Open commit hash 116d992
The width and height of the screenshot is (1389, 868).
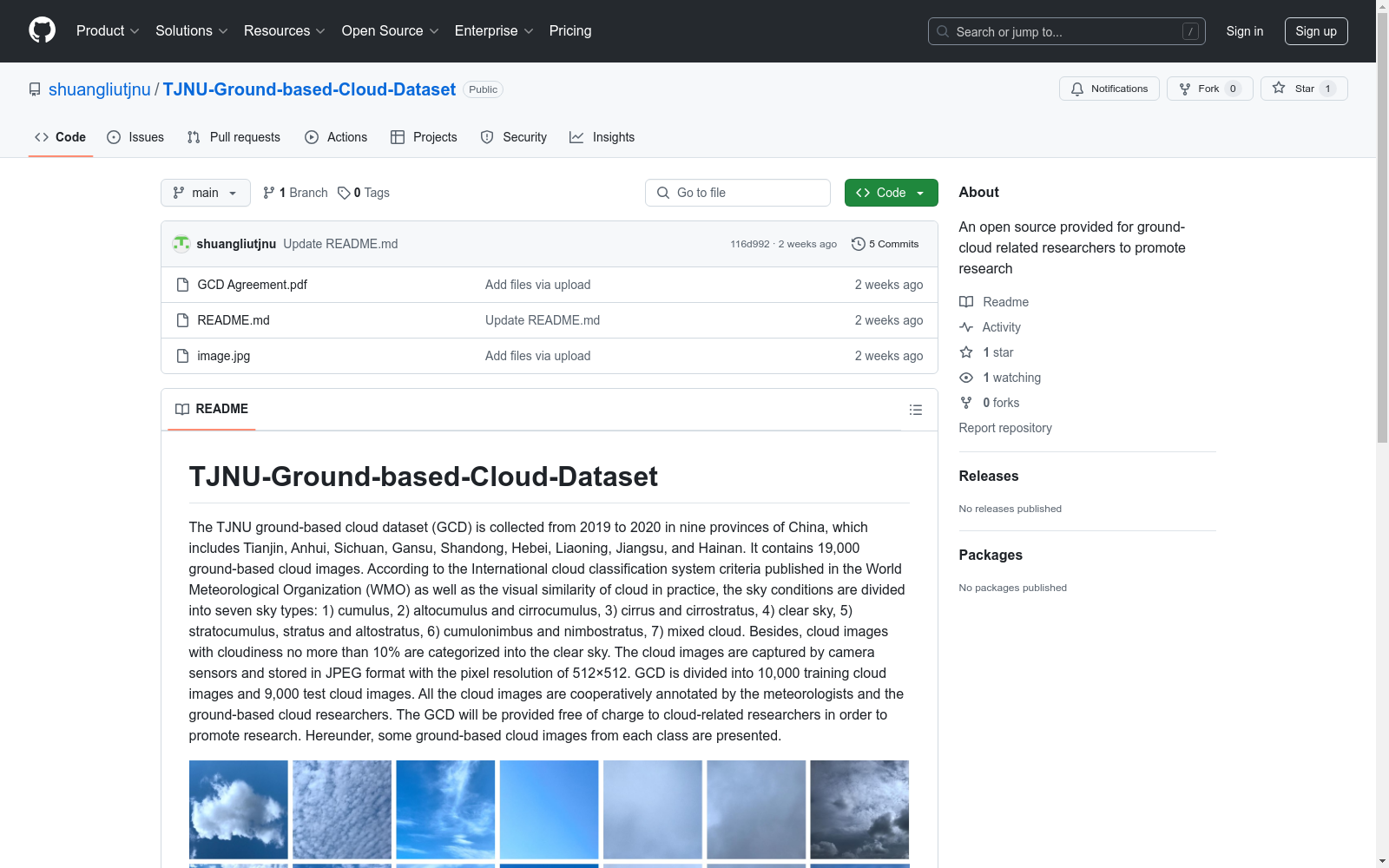click(x=749, y=244)
